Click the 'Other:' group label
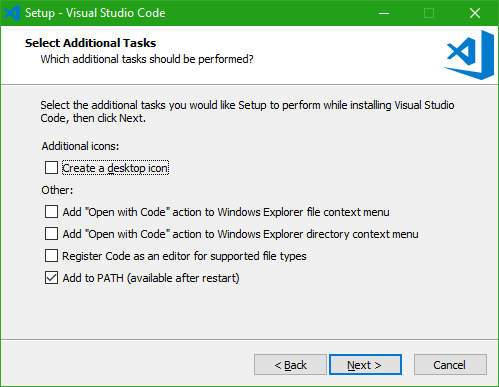 click(57, 190)
